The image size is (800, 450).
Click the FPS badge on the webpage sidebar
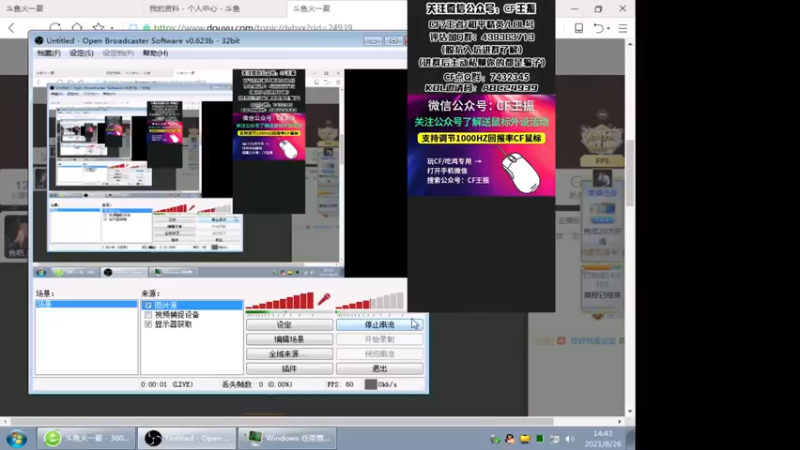602,161
